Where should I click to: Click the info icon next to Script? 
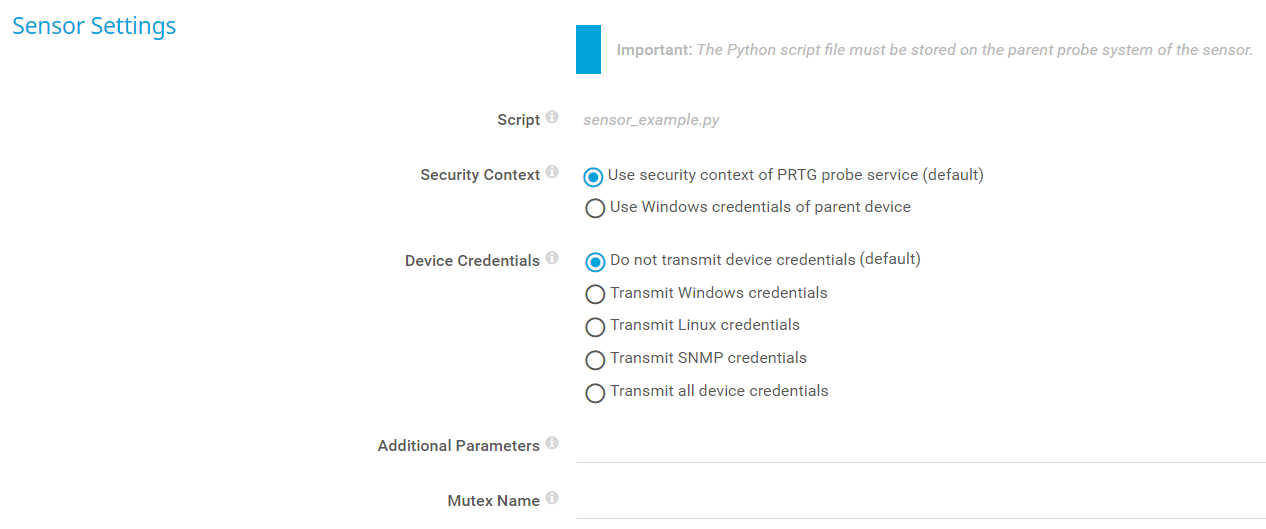point(552,118)
